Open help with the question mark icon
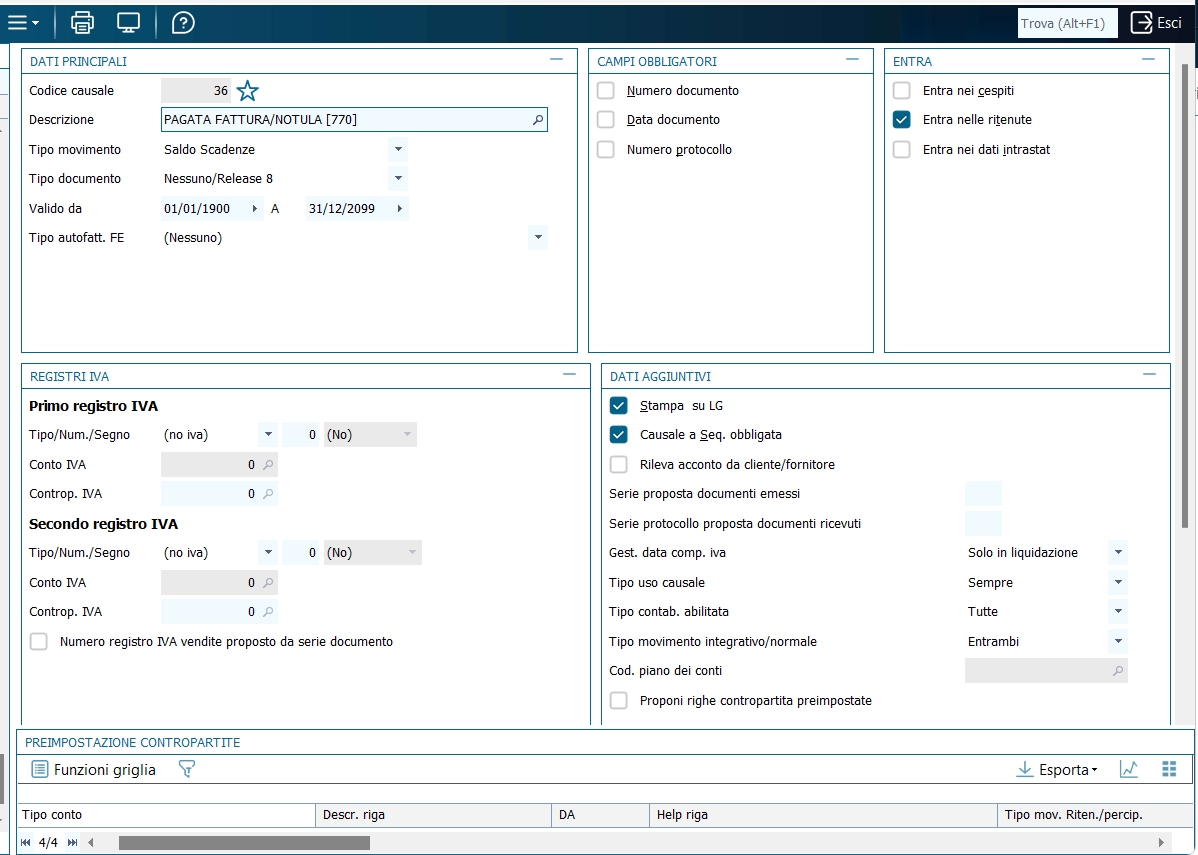The height and width of the screenshot is (855, 1198). 183,22
